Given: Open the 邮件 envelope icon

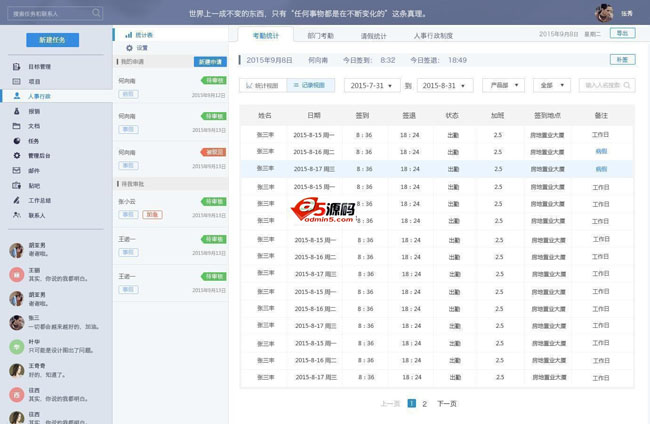Looking at the screenshot, I should click(x=16, y=170).
